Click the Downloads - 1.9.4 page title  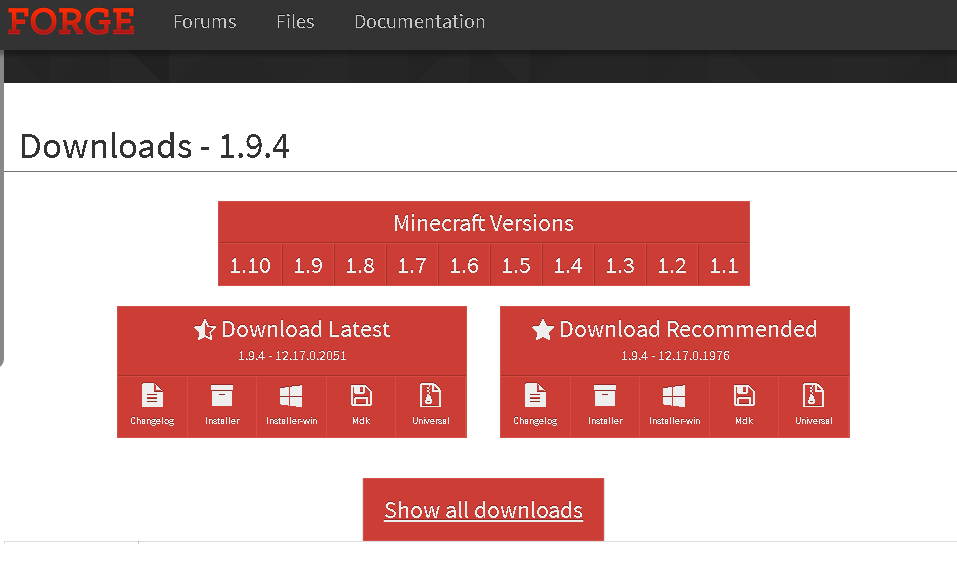[x=154, y=147]
